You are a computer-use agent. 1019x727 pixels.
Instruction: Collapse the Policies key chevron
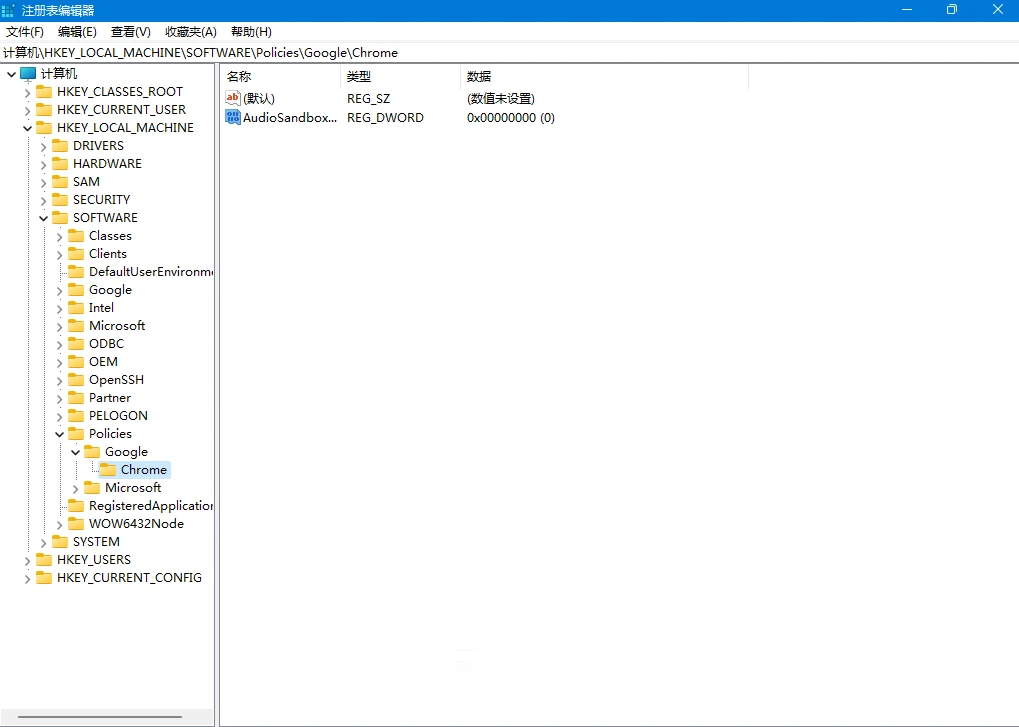pyautogui.click(x=60, y=434)
